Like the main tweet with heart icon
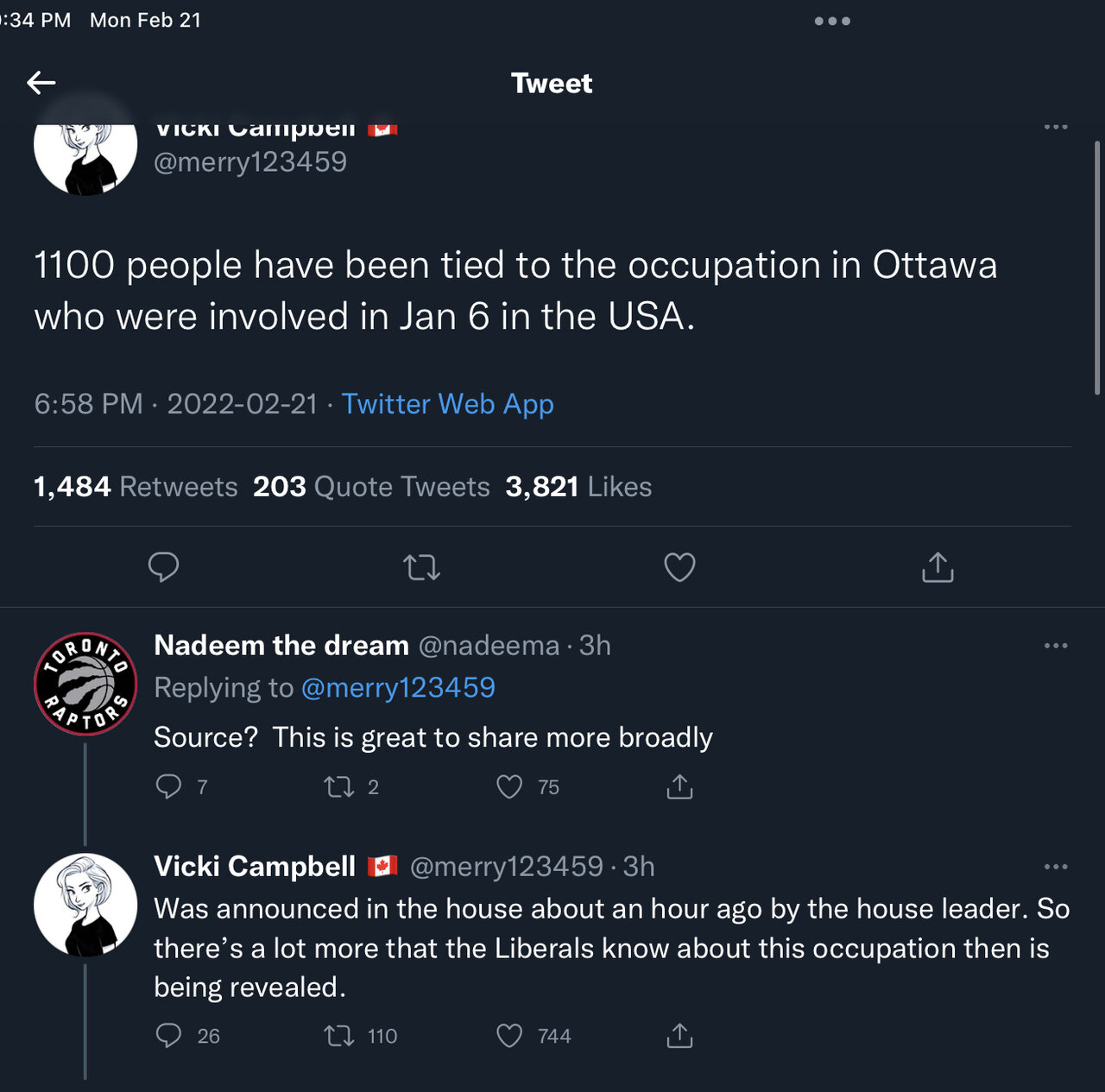 pyautogui.click(x=679, y=567)
